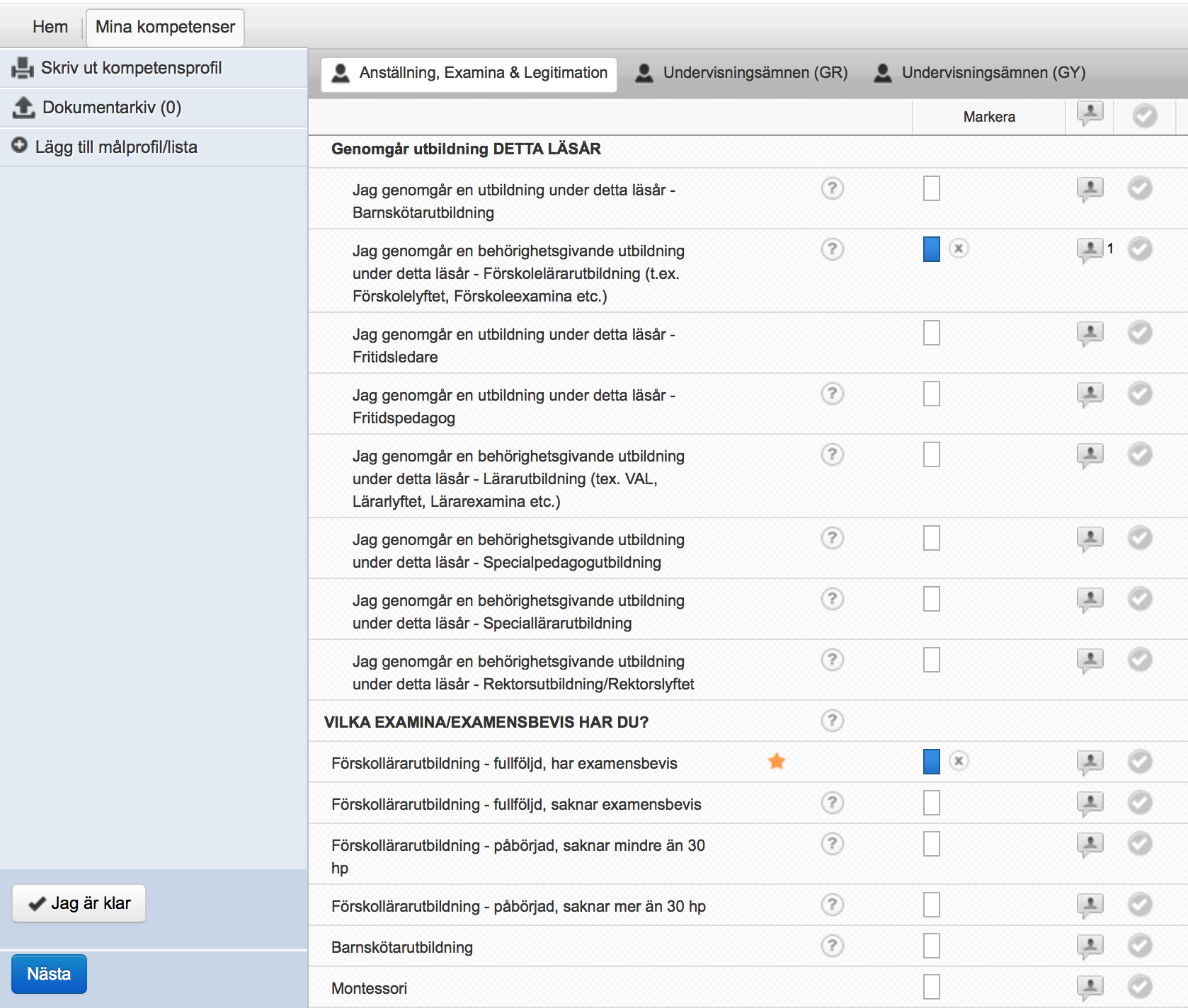Viewport: 1188px width, 1008px height.
Task: Clear marking on Förskolelärarutbildning läsår row
Action: pyautogui.click(x=959, y=248)
